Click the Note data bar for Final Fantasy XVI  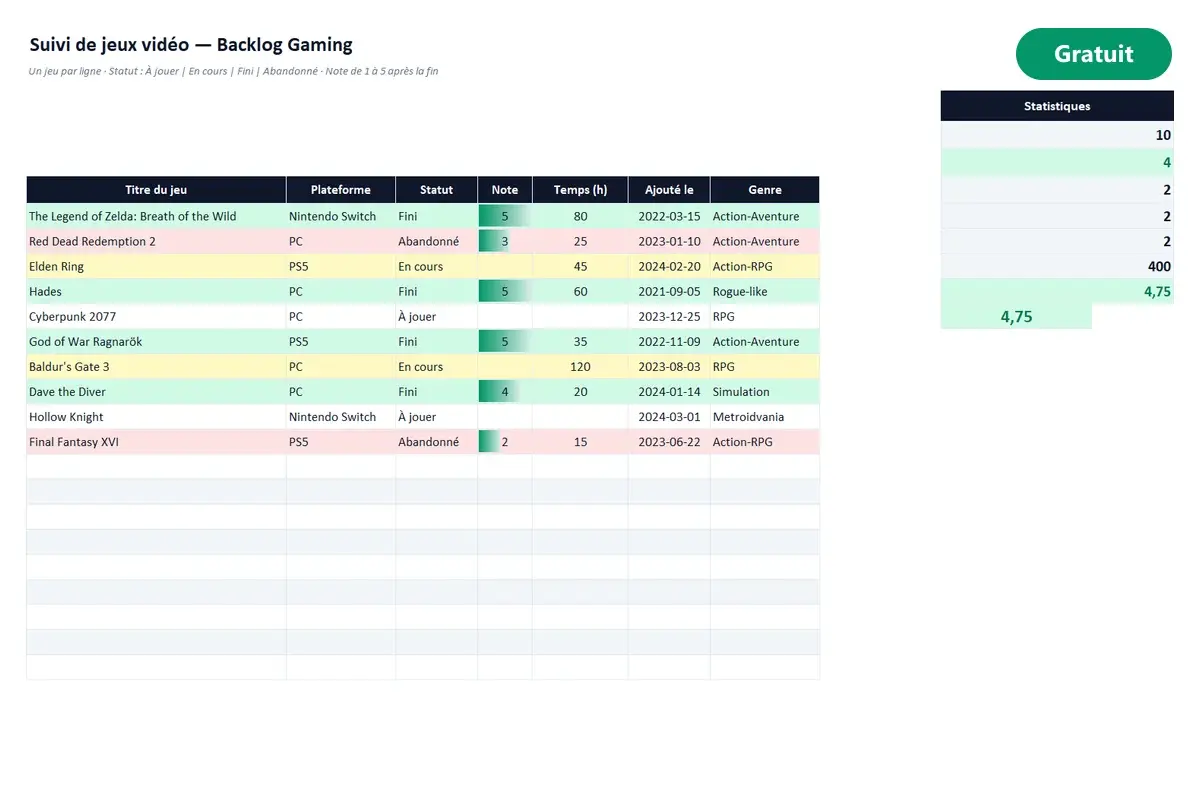coord(505,442)
